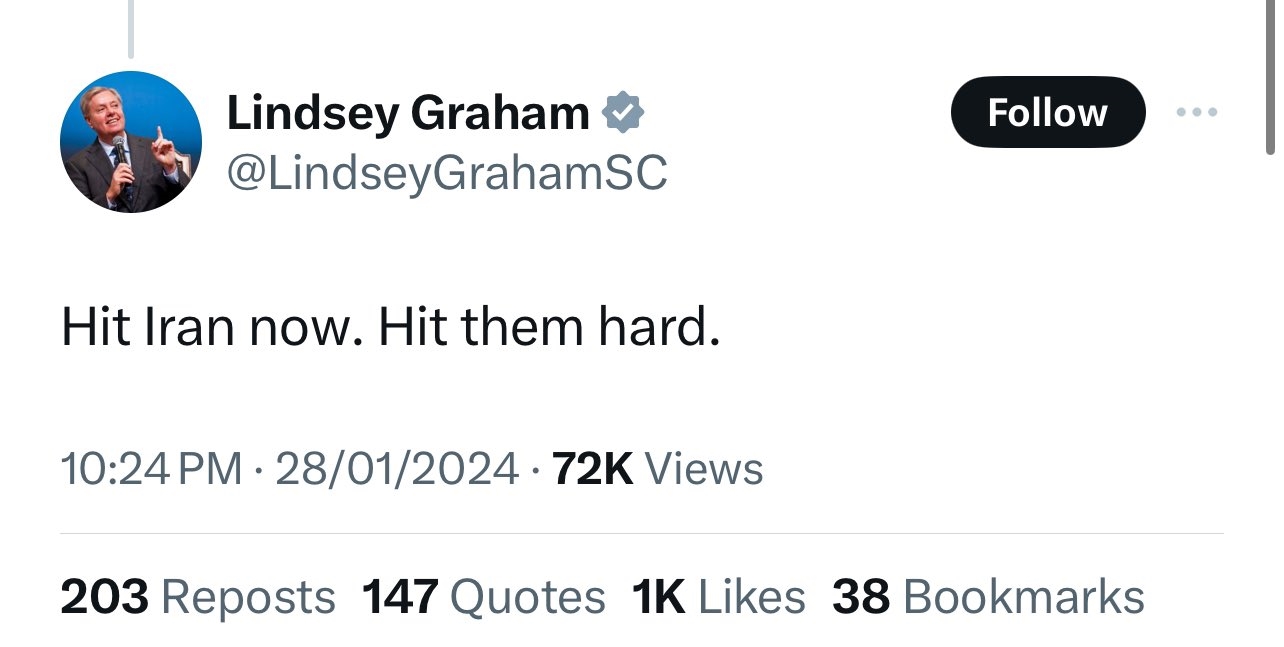Click the "Hit them hard." sentence
Screen dimensions: 1284x647
pos(549,328)
